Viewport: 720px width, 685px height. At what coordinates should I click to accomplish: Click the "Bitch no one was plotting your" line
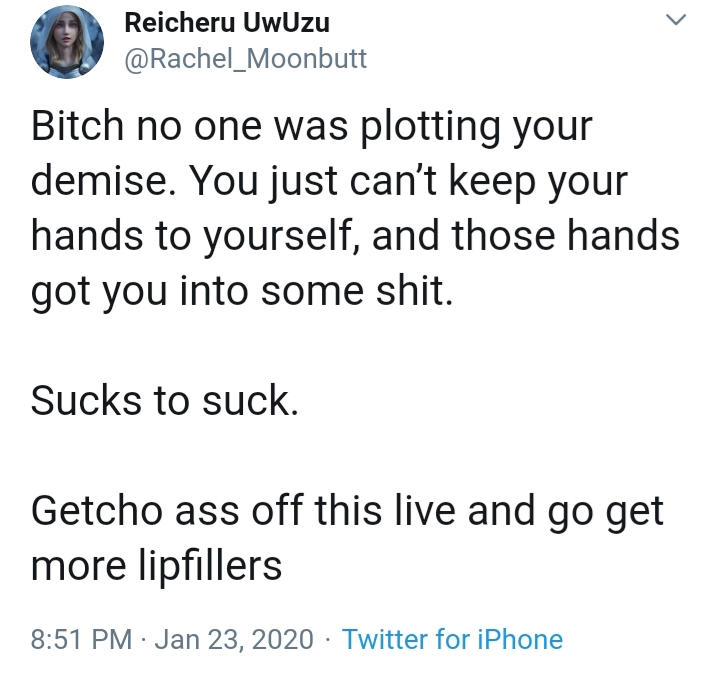point(311,127)
